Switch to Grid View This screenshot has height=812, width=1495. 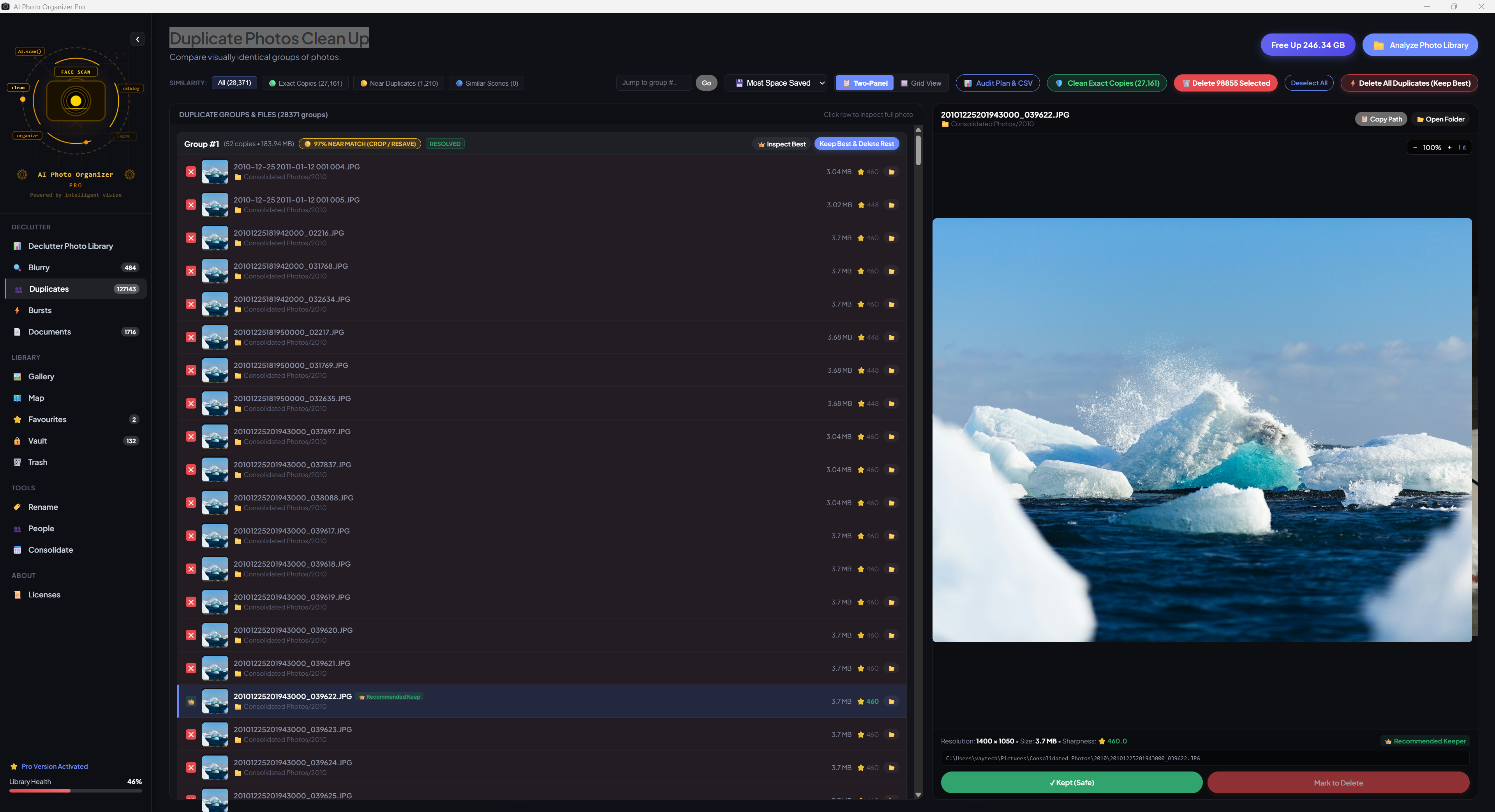point(920,83)
